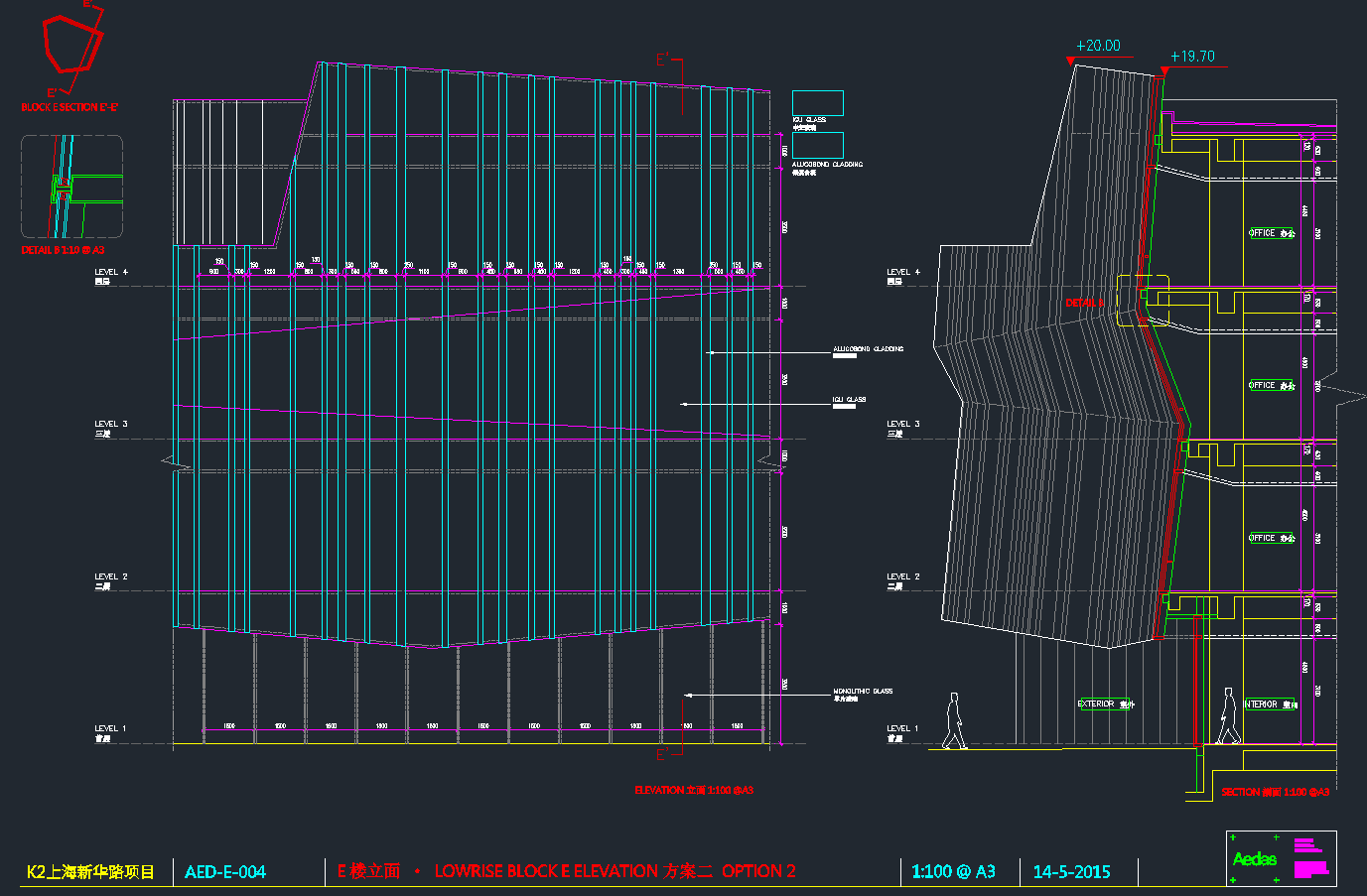
Task: Click the +19.70 elevation marker triangle
Action: 1163,72
